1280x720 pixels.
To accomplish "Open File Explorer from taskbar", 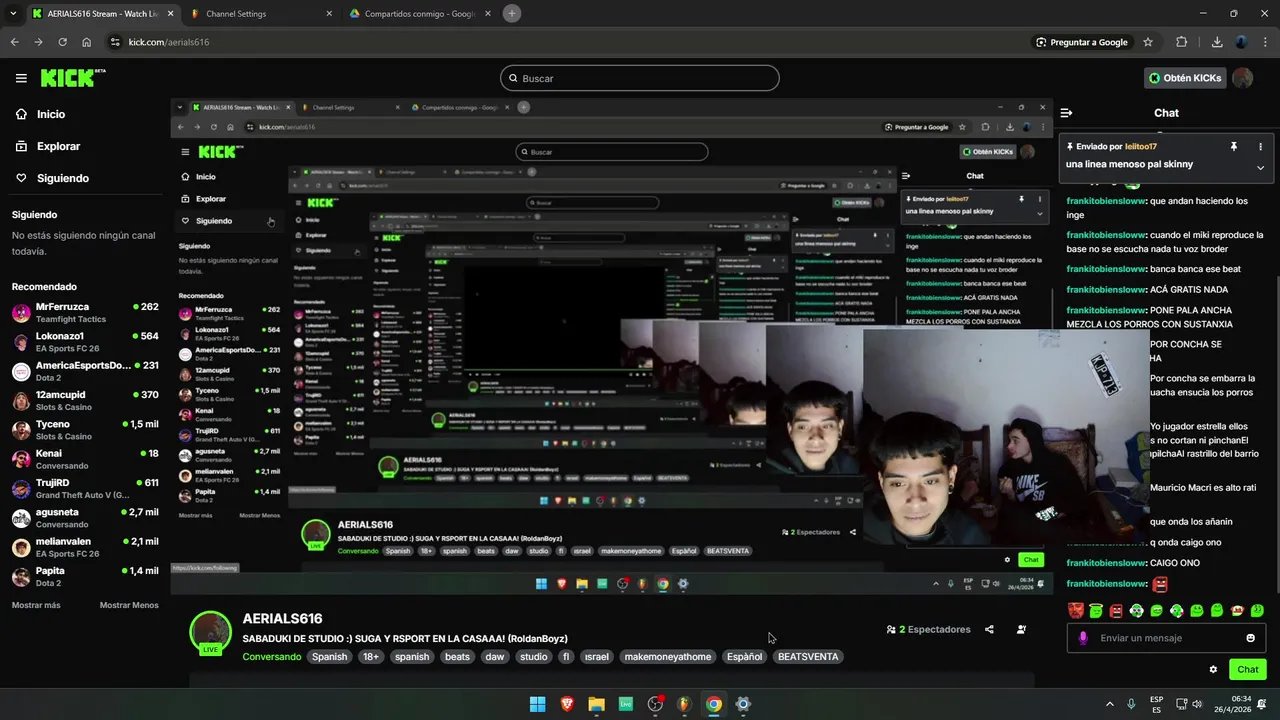I will 597,704.
